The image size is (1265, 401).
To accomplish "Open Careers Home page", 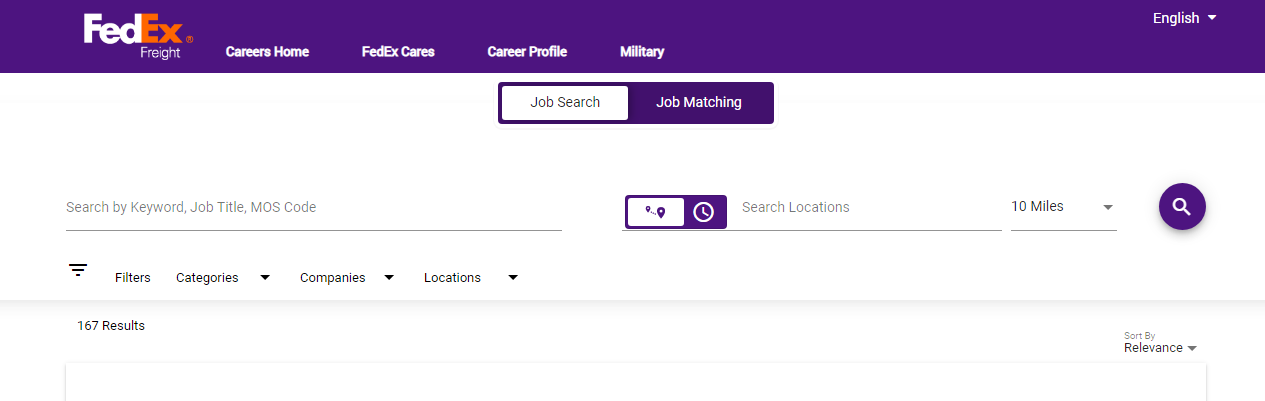I will coord(267,52).
